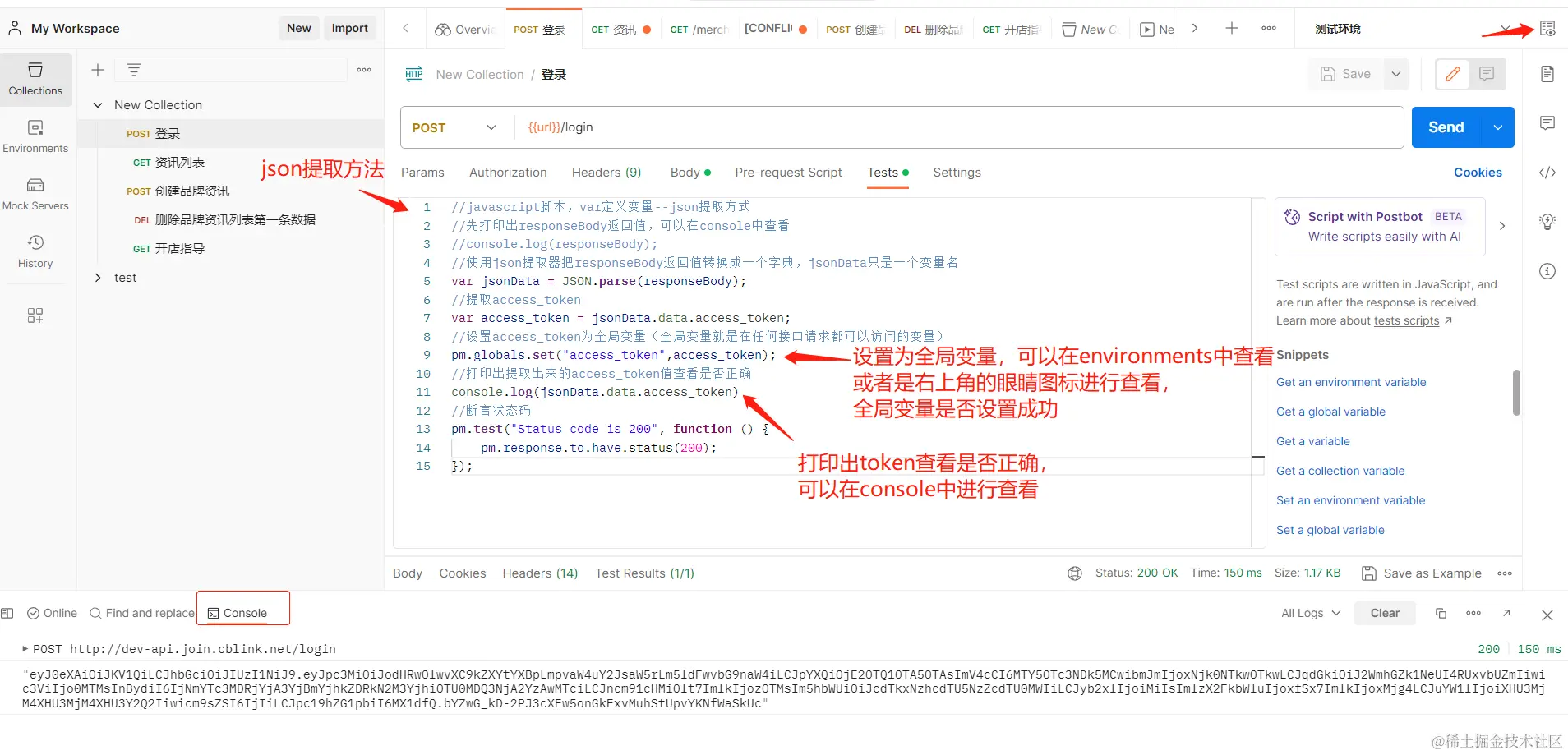The image size is (1568, 755).
Task: Open response three-dot options menu
Action: coord(1505,573)
